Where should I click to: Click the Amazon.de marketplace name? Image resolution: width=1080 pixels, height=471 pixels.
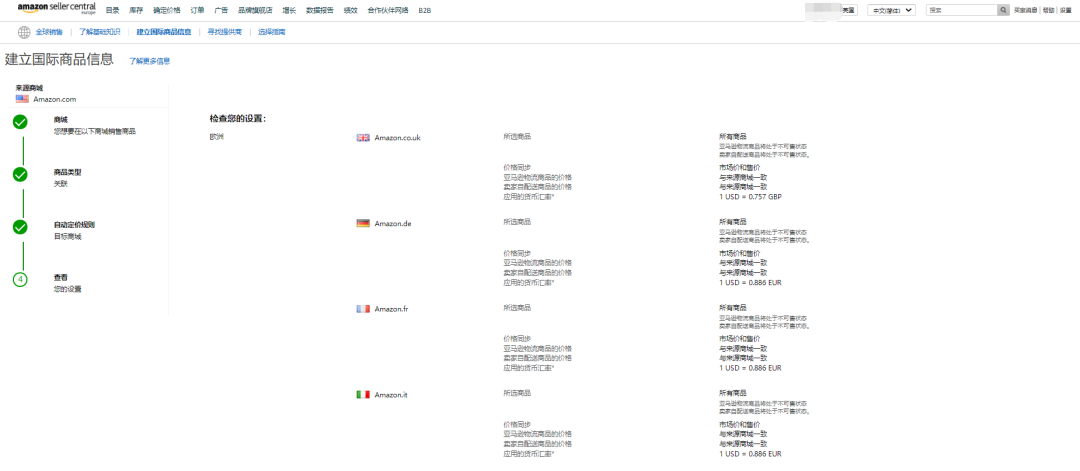click(393, 223)
